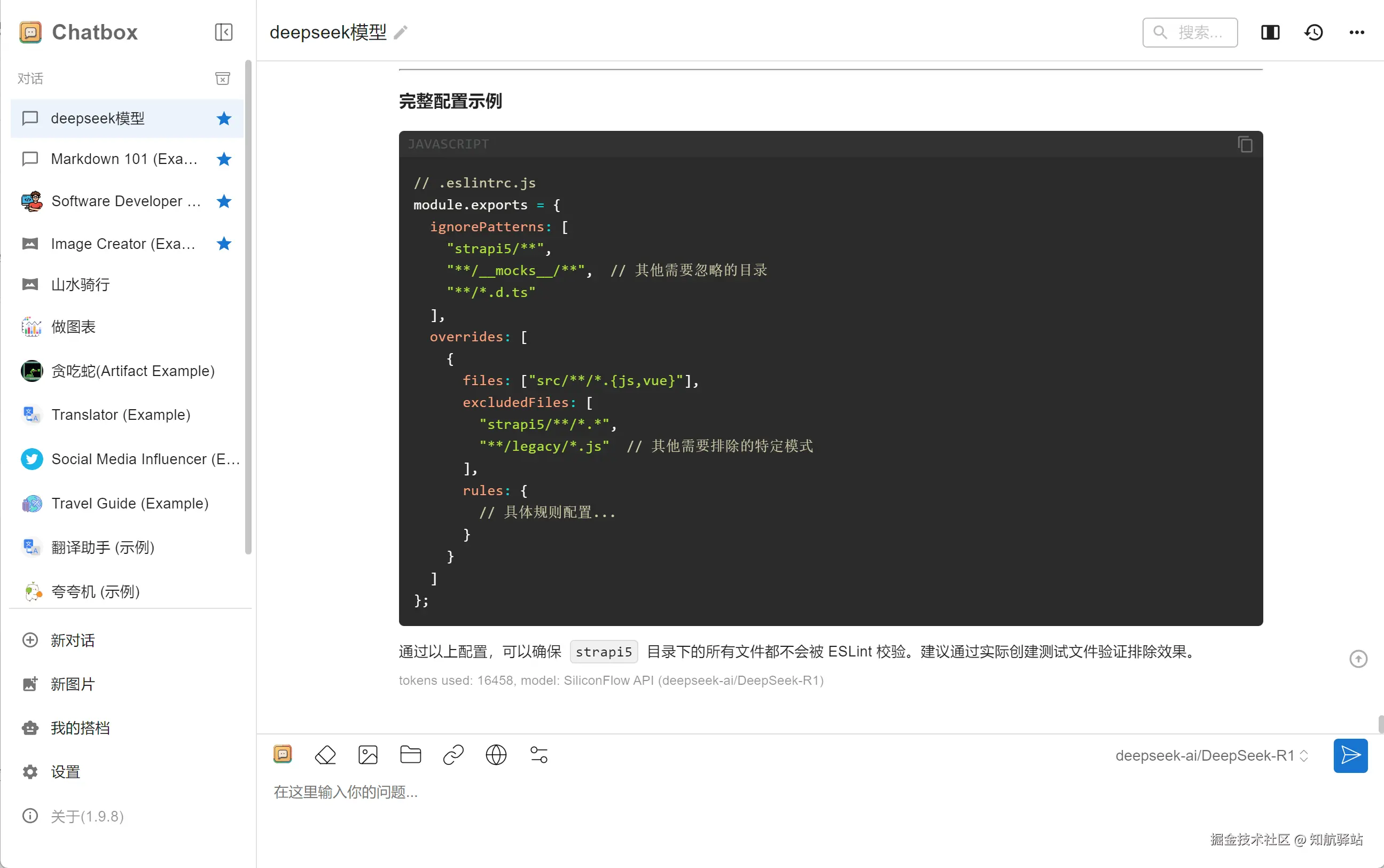1384x868 pixels.
Task: Open the three-dots more options menu
Action: point(1356,33)
